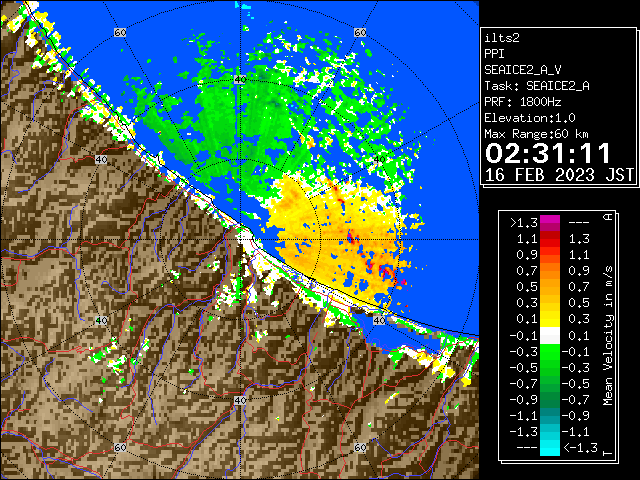This screenshot has height=480, width=640.
Task: Click the 'Elevation:1.0' line
Action: point(530,118)
